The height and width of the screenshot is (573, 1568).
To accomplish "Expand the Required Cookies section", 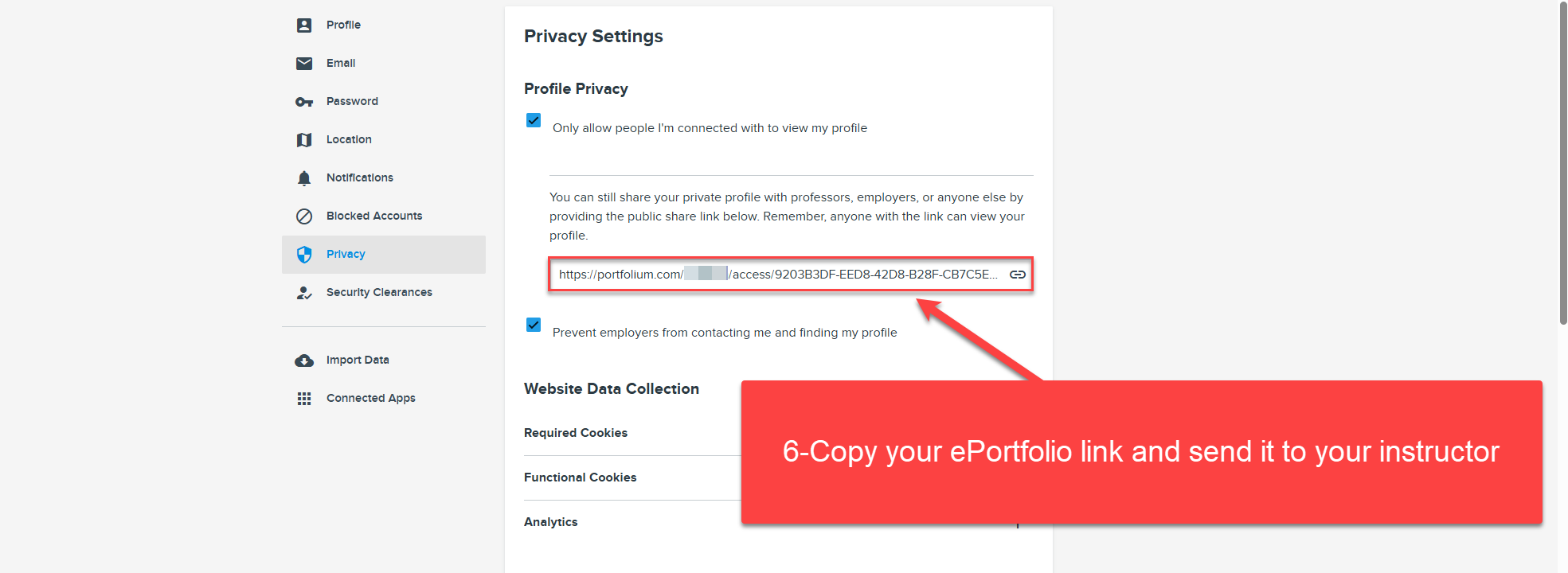I will coord(576,433).
